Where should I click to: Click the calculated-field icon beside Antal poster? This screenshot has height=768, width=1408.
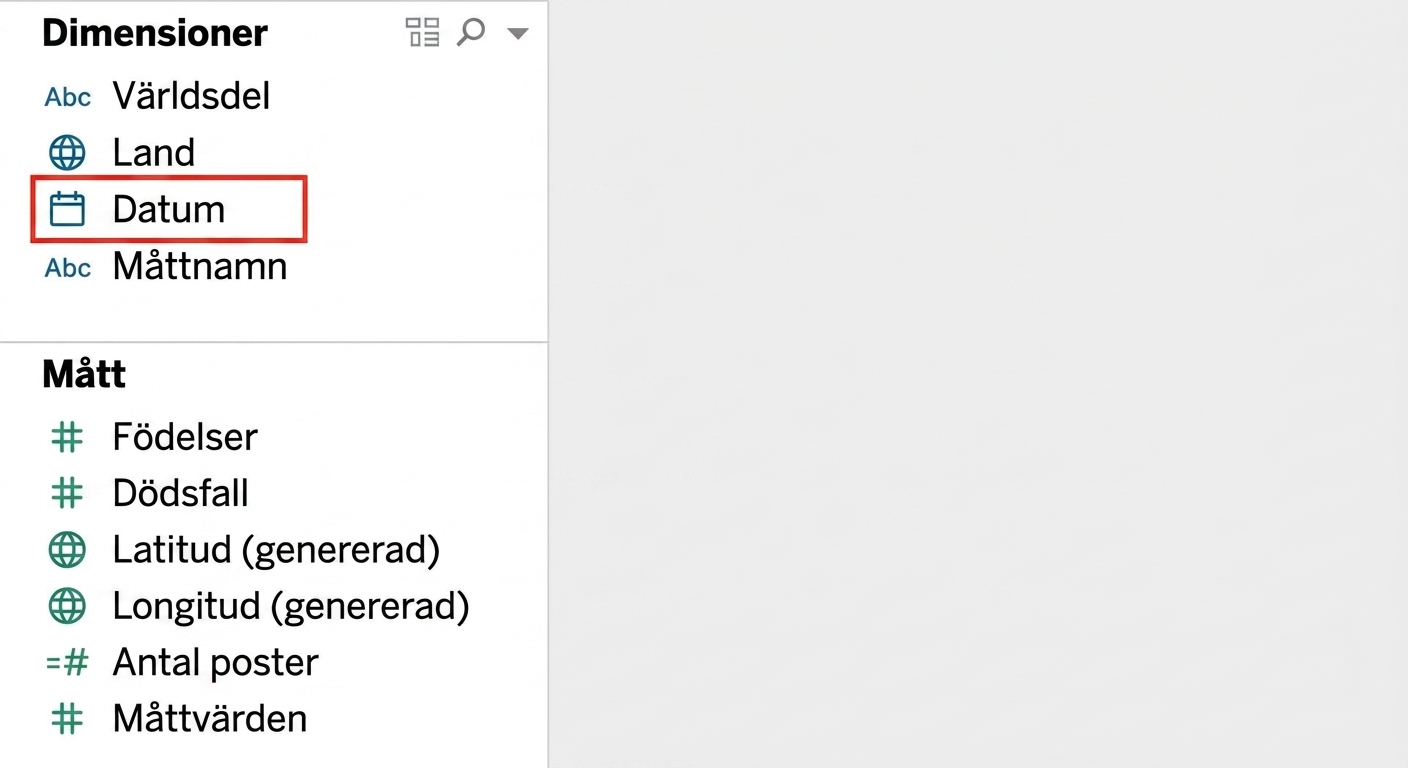point(67,662)
